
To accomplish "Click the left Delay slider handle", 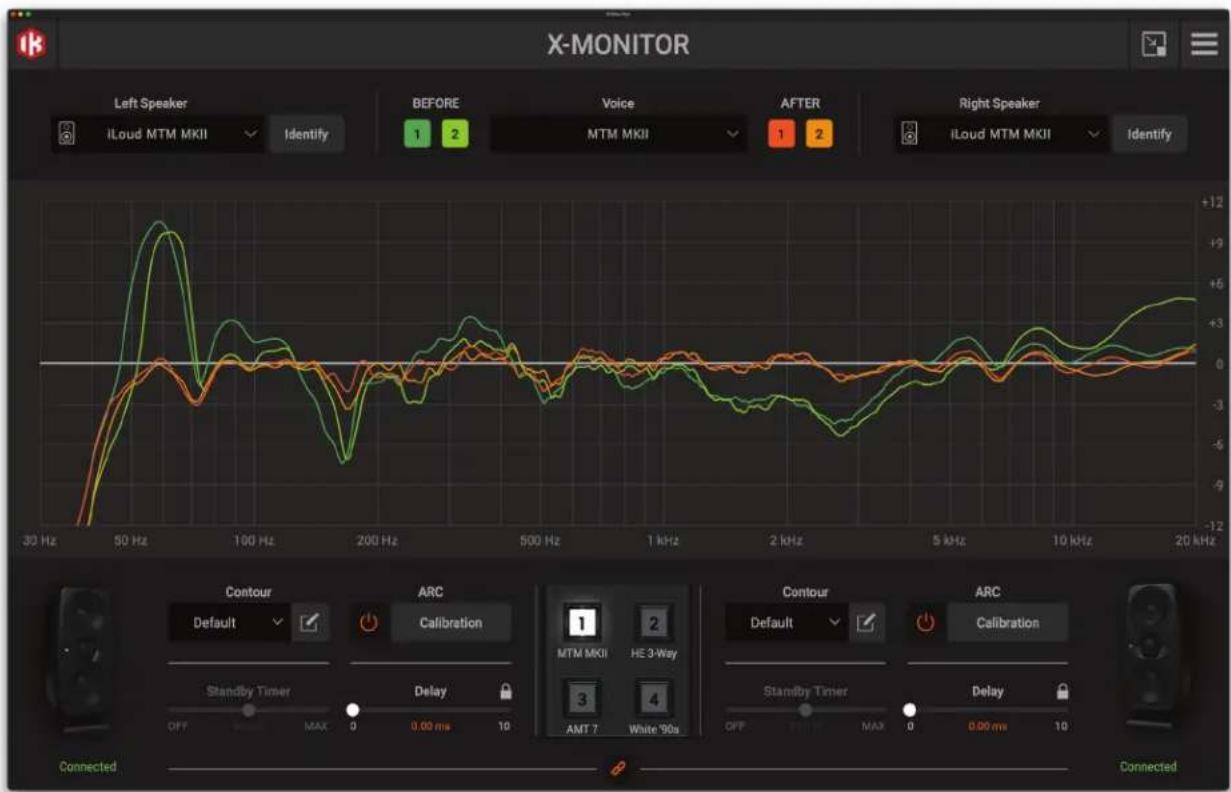I will (x=353, y=710).
